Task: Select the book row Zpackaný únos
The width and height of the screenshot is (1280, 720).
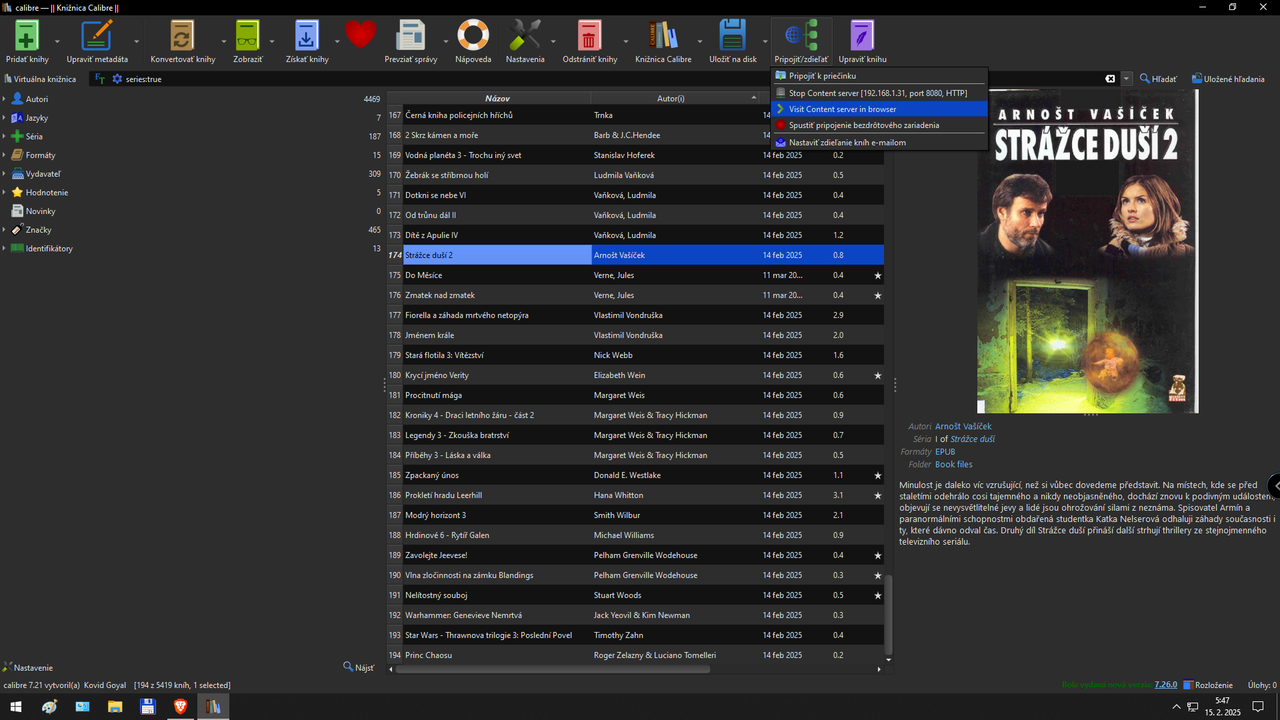Action: (643, 475)
